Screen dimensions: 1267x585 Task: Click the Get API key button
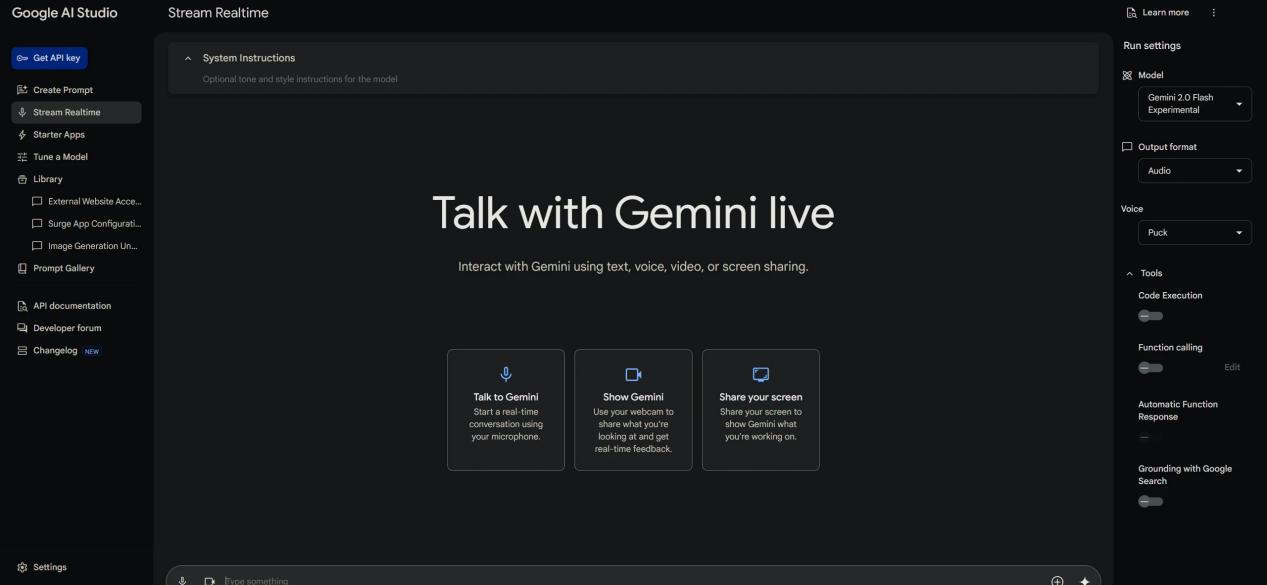50,58
